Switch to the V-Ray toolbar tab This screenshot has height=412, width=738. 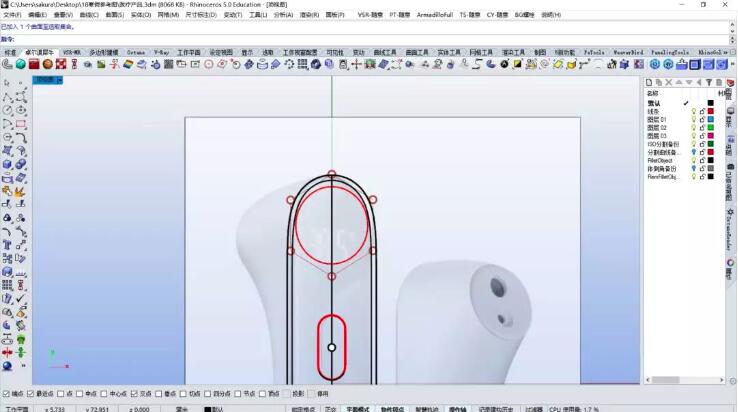click(161, 52)
